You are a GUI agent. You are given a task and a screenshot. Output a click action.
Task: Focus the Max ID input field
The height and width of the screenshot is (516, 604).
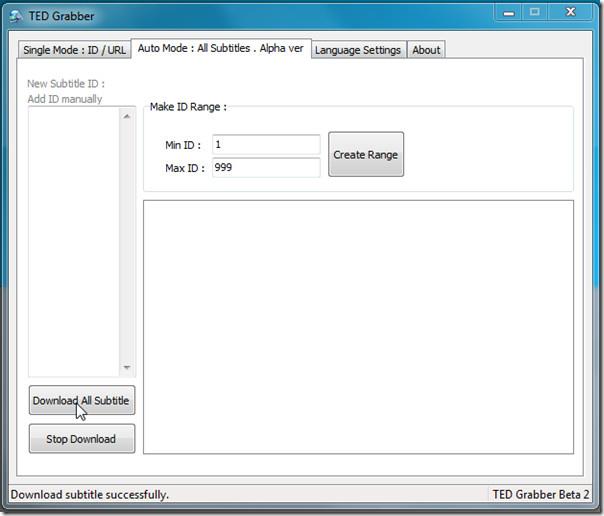point(266,168)
